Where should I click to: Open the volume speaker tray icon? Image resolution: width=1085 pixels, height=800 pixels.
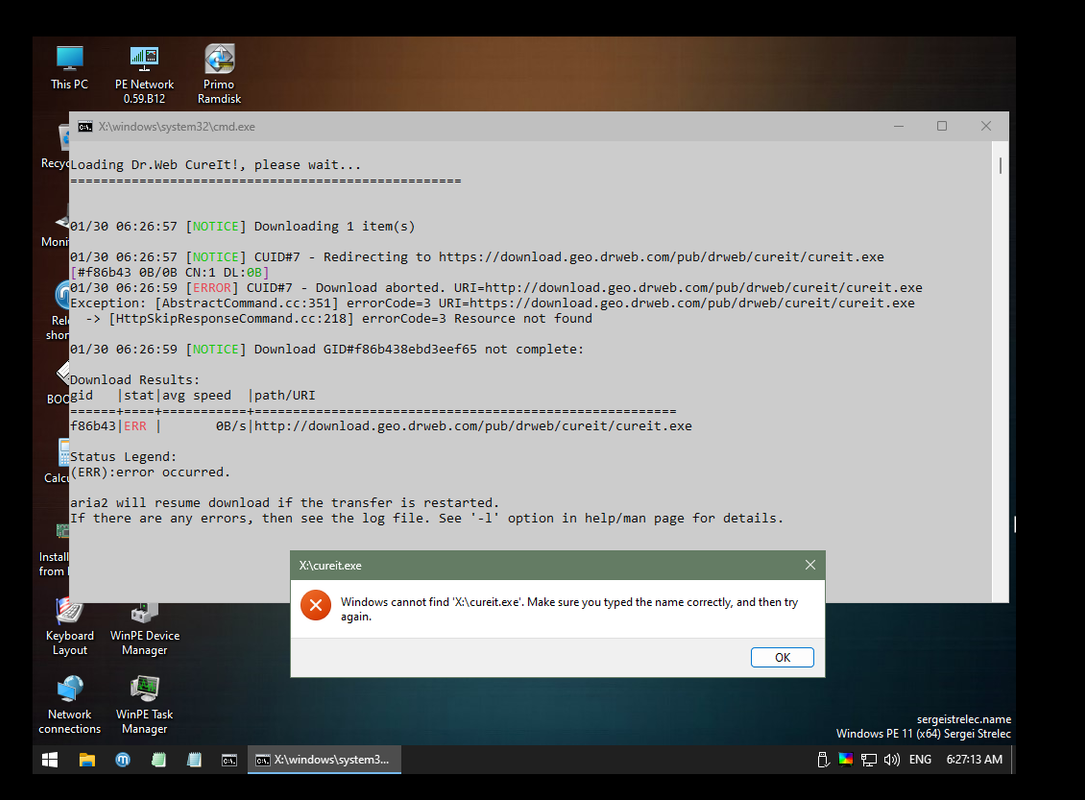[892, 760]
